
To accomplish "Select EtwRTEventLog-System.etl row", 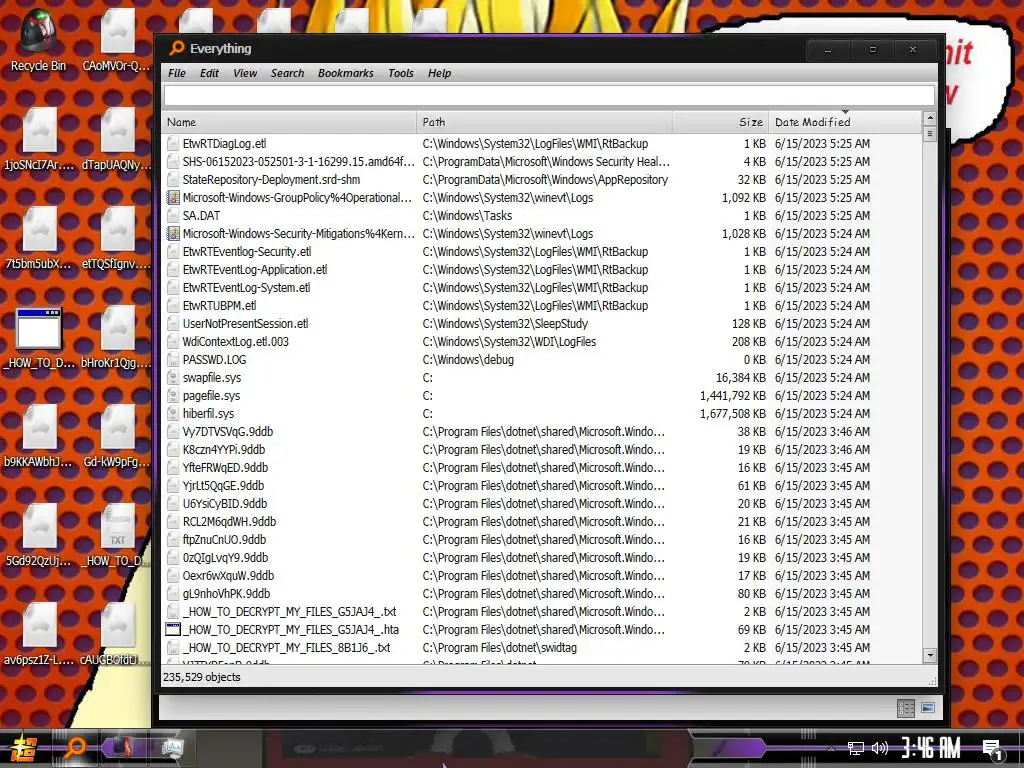I will click(542, 287).
